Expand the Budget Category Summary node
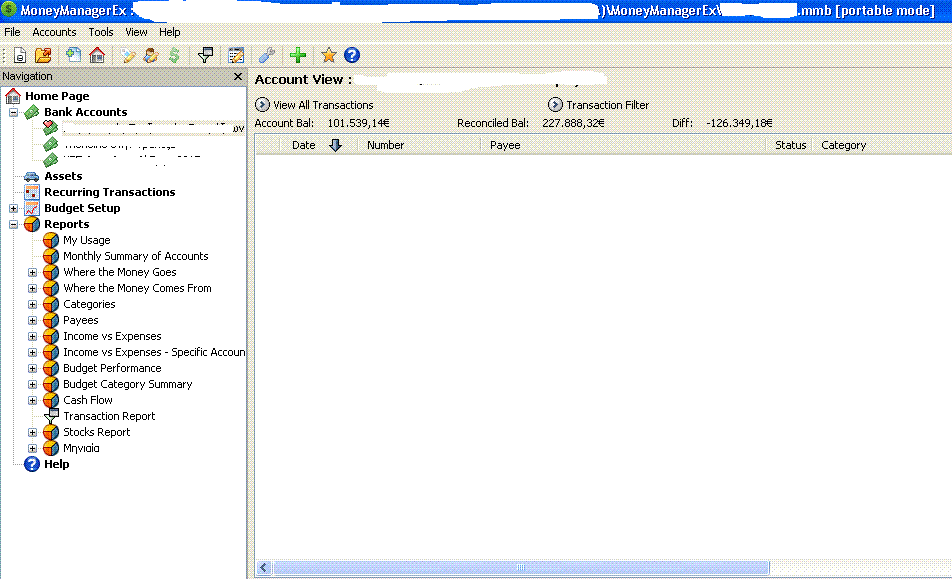Image resolution: width=952 pixels, height=579 pixels. (33, 384)
